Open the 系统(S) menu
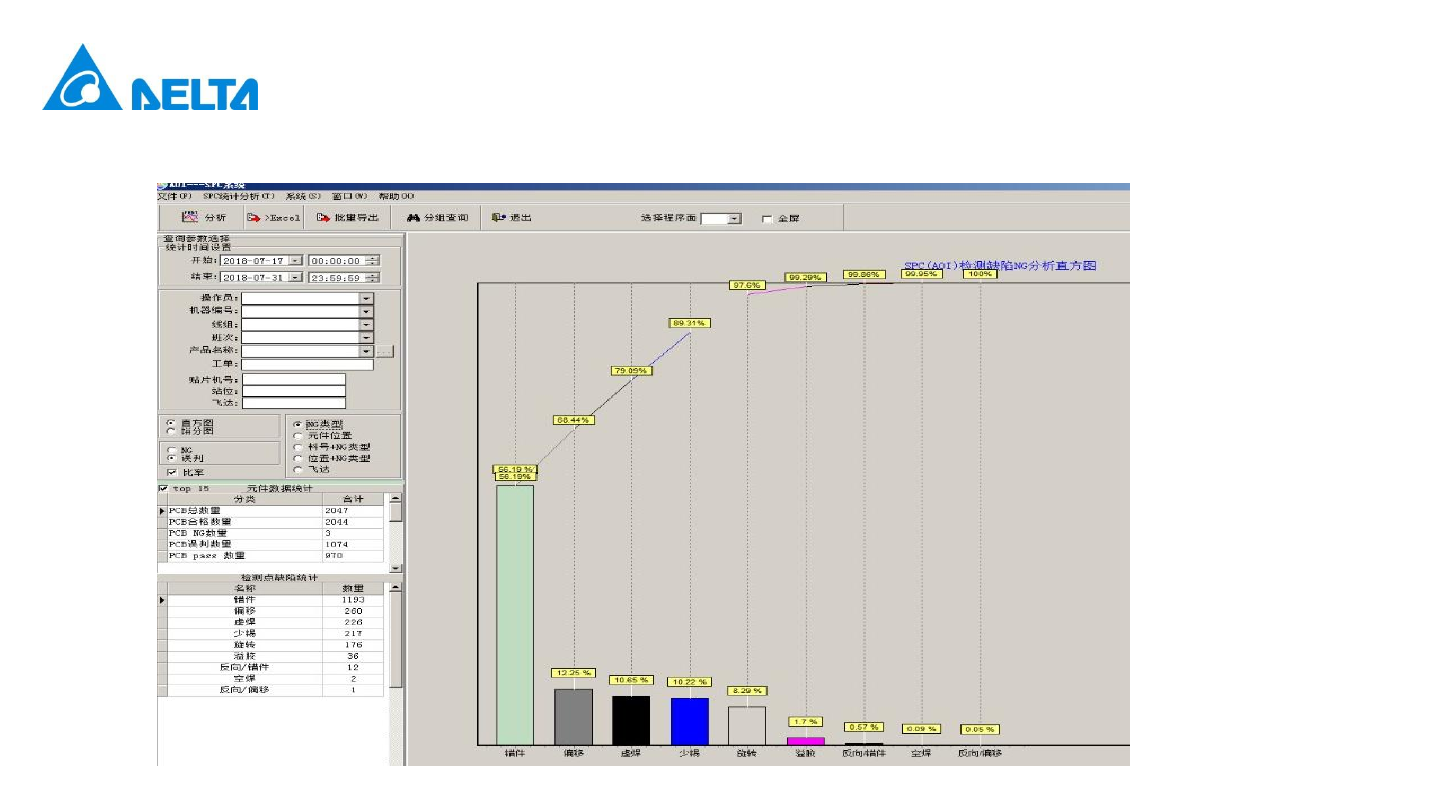 [302, 196]
